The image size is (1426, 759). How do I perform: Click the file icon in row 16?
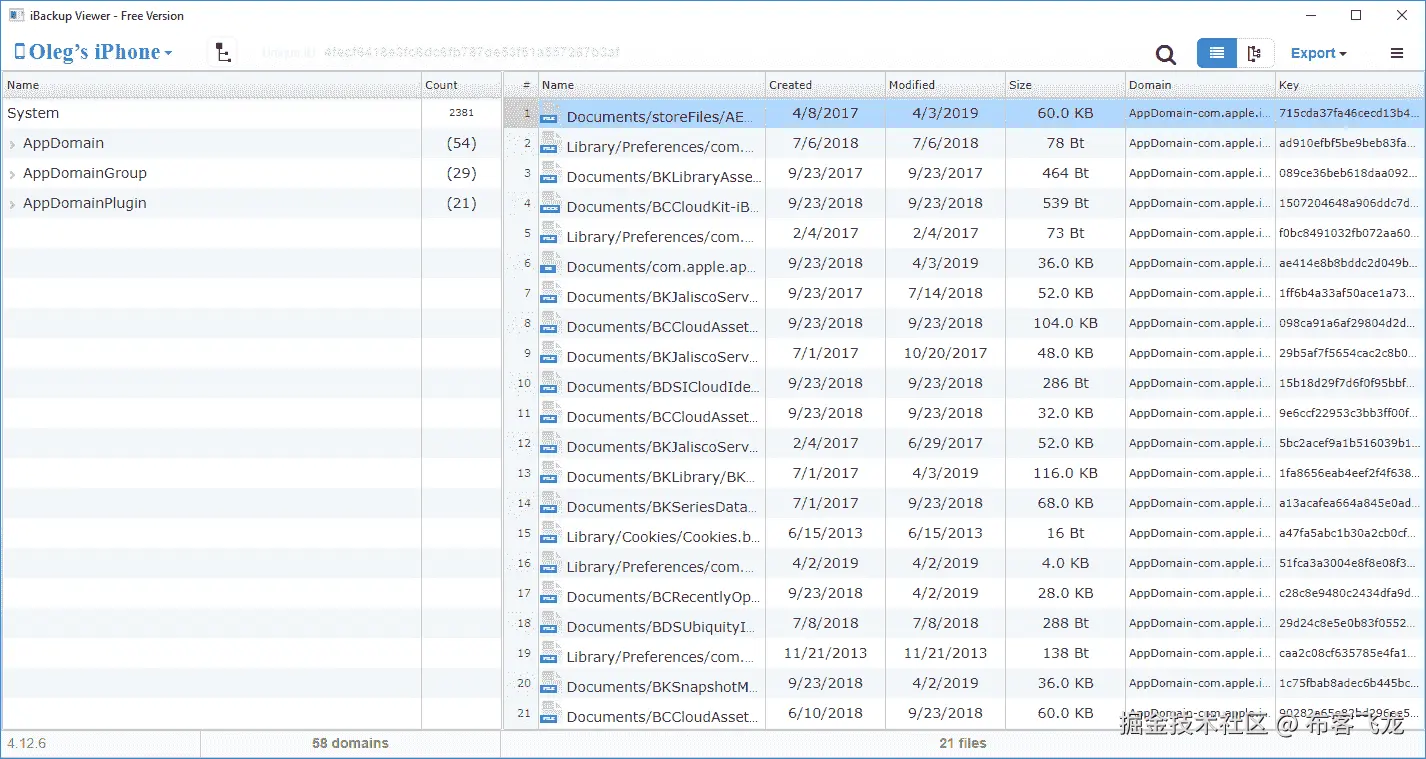coord(550,563)
